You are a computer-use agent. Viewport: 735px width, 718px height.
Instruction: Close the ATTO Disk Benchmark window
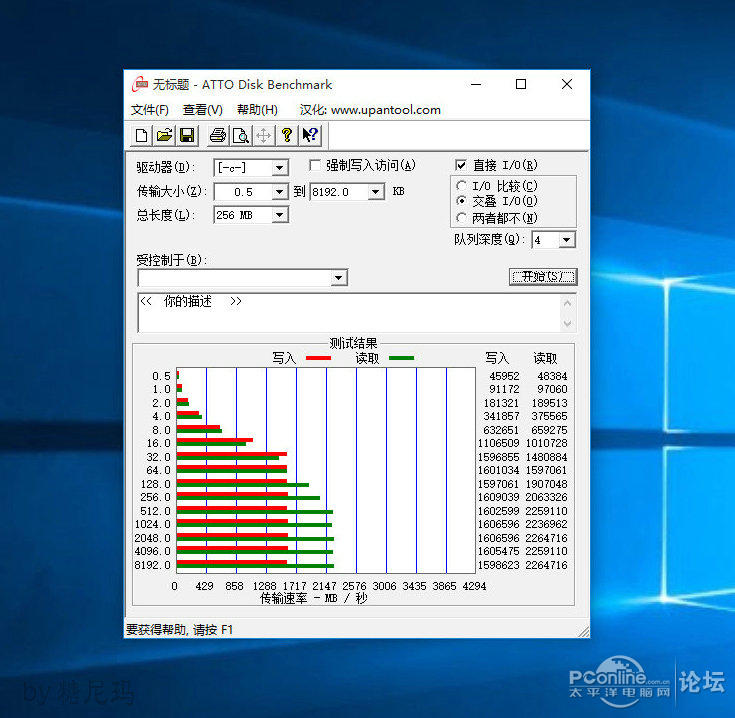click(x=567, y=84)
